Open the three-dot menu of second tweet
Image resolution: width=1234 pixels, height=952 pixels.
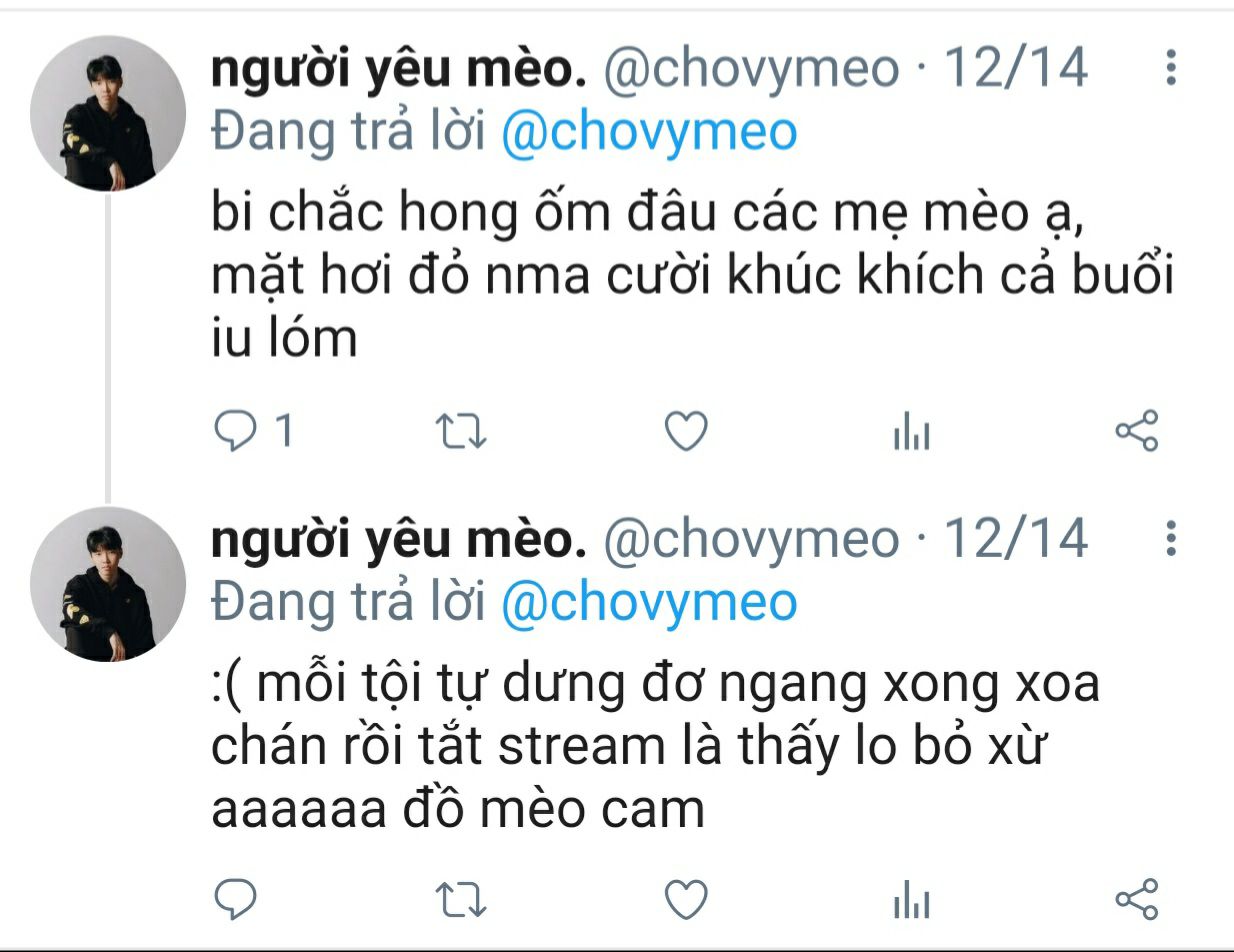pyautogui.click(x=1171, y=537)
